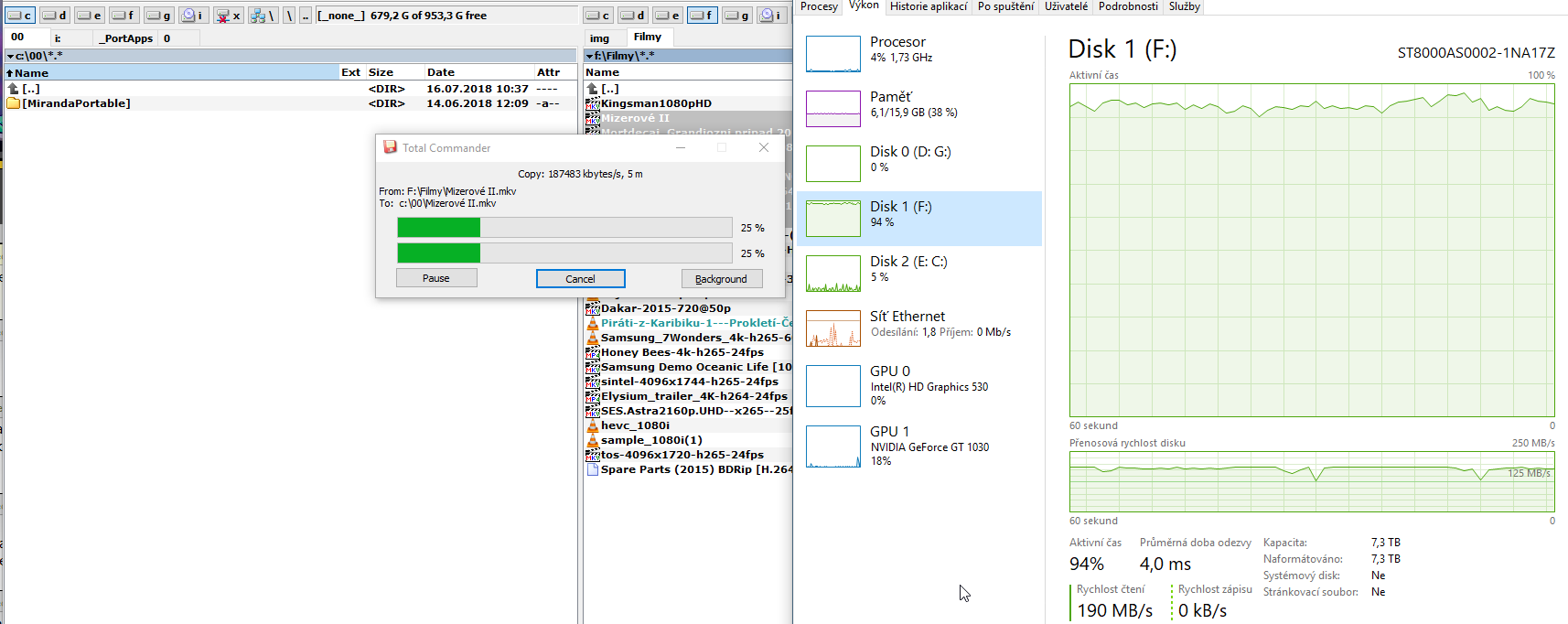The image size is (1568, 624).
Task: Open right panel path history arrow f:\Filmy
Action: tap(589, 56)
